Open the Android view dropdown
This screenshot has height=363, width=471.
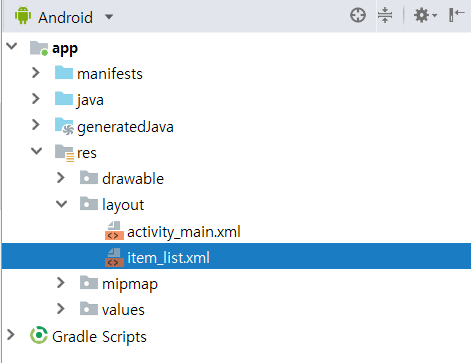pyautogui.click(x=109, y=17)
